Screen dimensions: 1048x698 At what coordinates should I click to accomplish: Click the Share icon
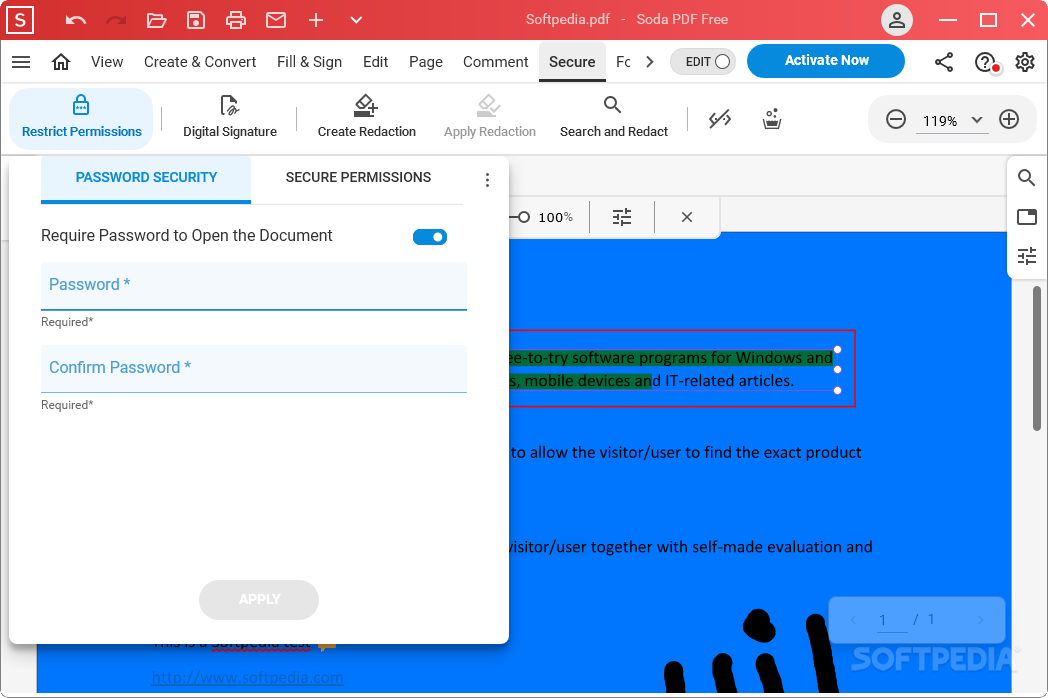(x=944, y=62)
